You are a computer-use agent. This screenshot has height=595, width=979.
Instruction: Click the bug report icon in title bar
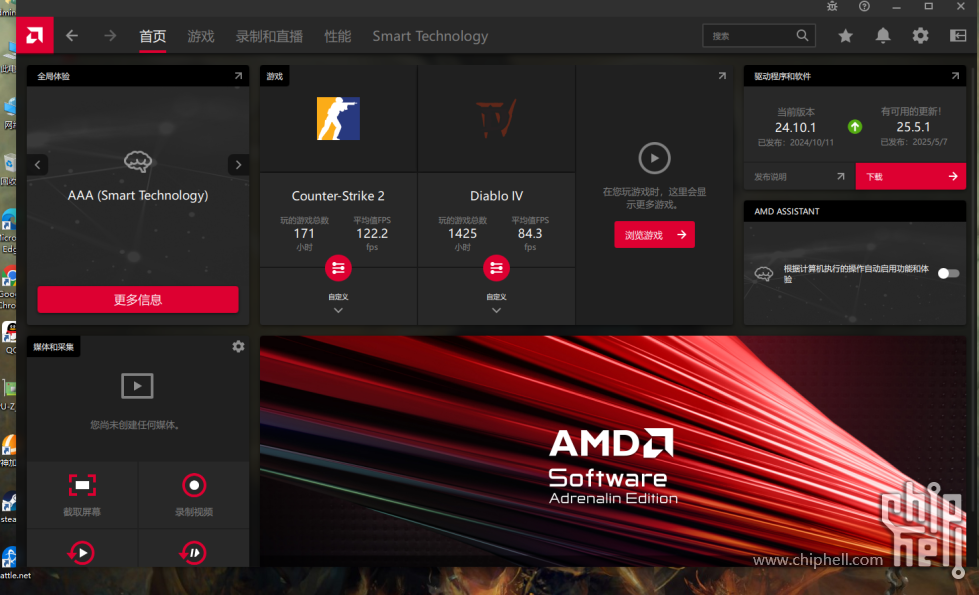coord(832,6)
